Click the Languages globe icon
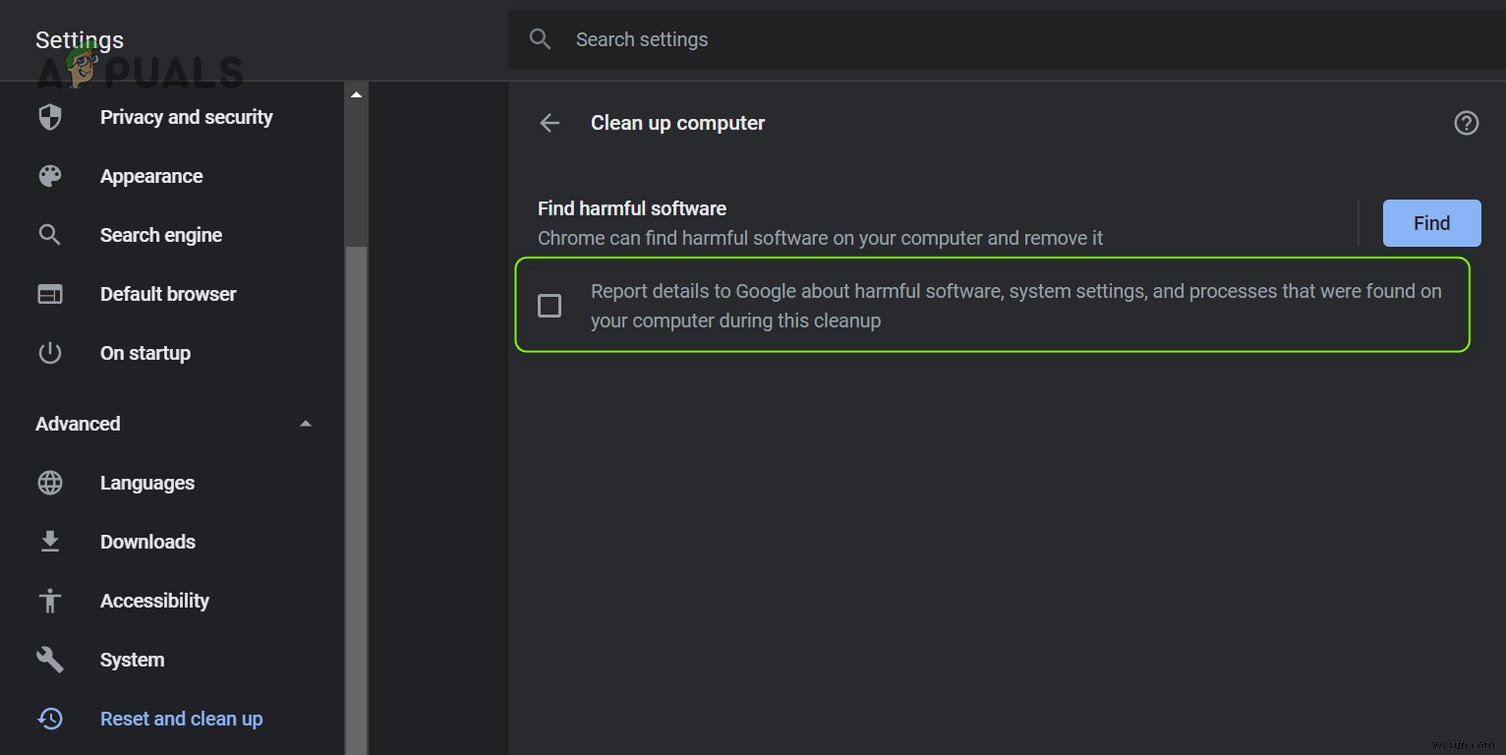The width and height of the screenshot is (1506, 755). point(50,483)
